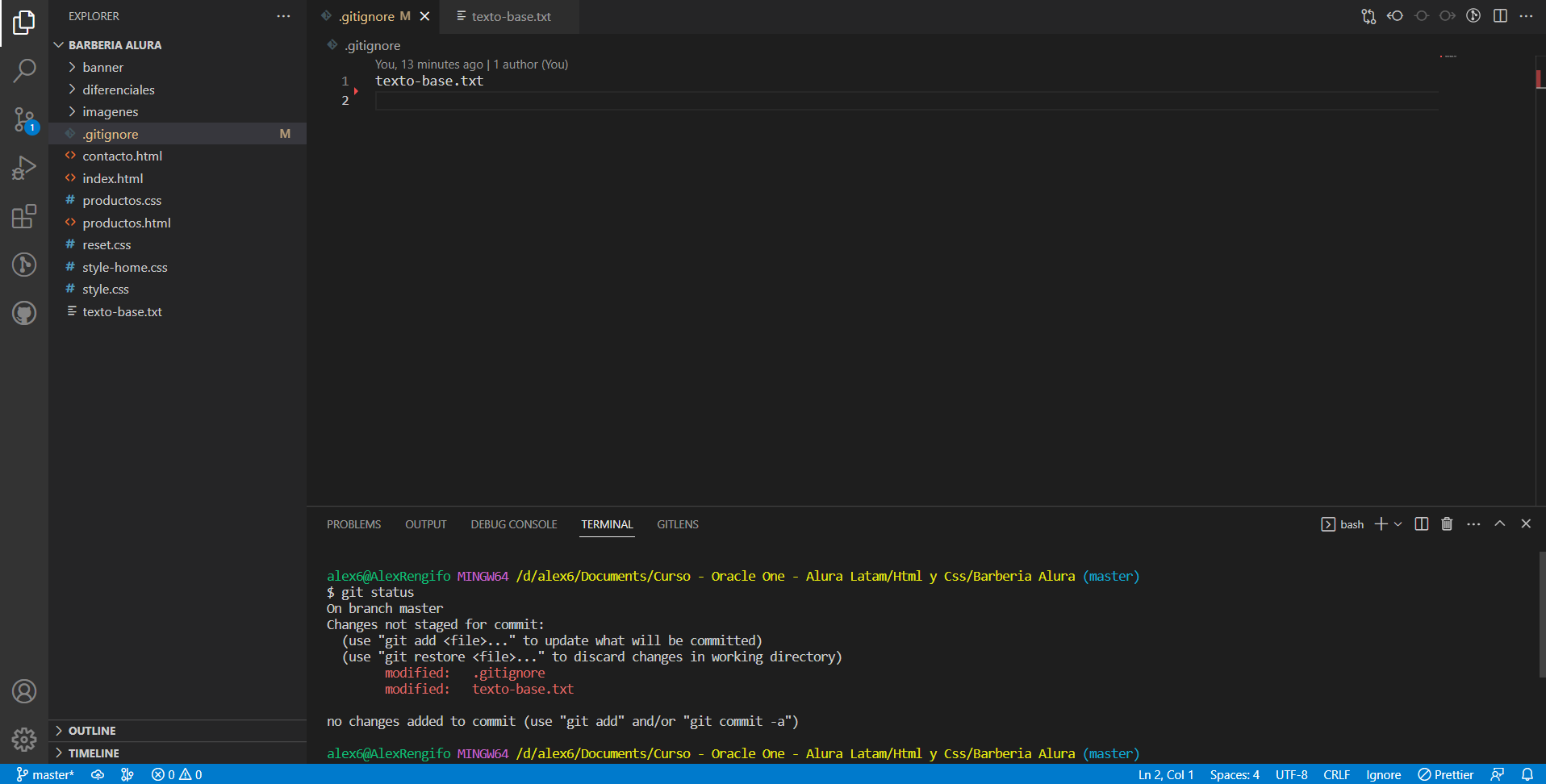Viewport: 1546px width, 784px height.
Task: Click GitLens blame annotation 'You, 13 minutes ago'
Action: tap(428, 65)
